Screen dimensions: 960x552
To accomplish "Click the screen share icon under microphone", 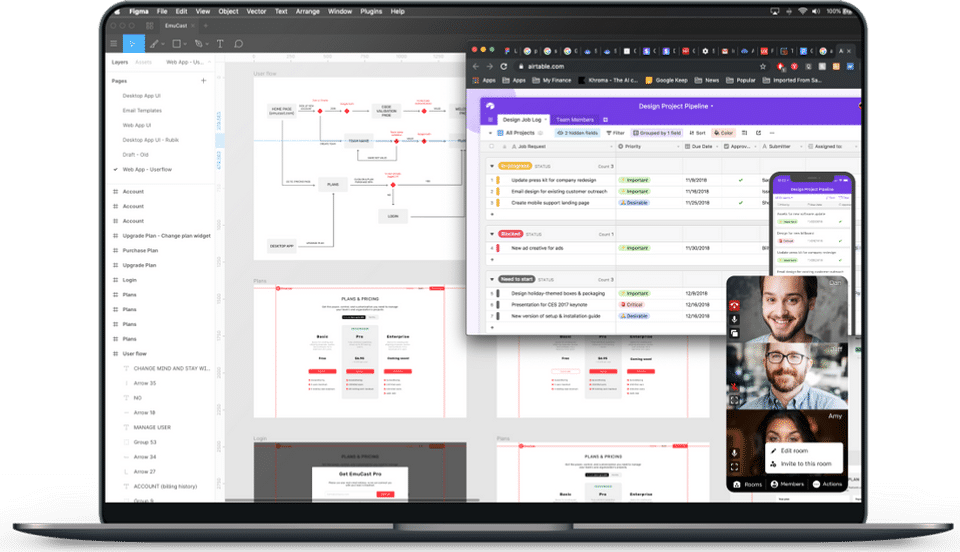I will point(734,334).
